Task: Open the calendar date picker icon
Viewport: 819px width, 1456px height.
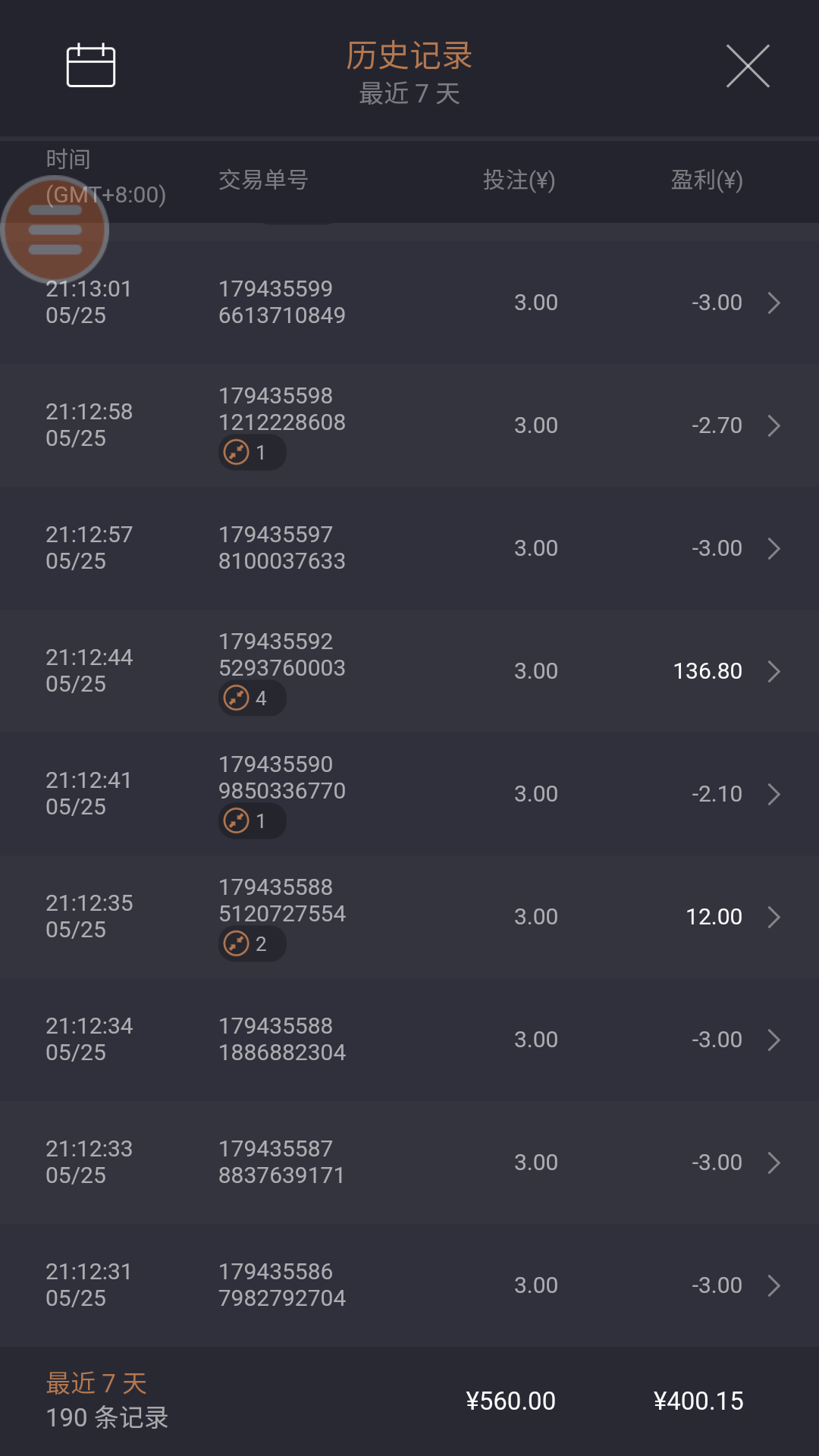Action: click(91, 66)
